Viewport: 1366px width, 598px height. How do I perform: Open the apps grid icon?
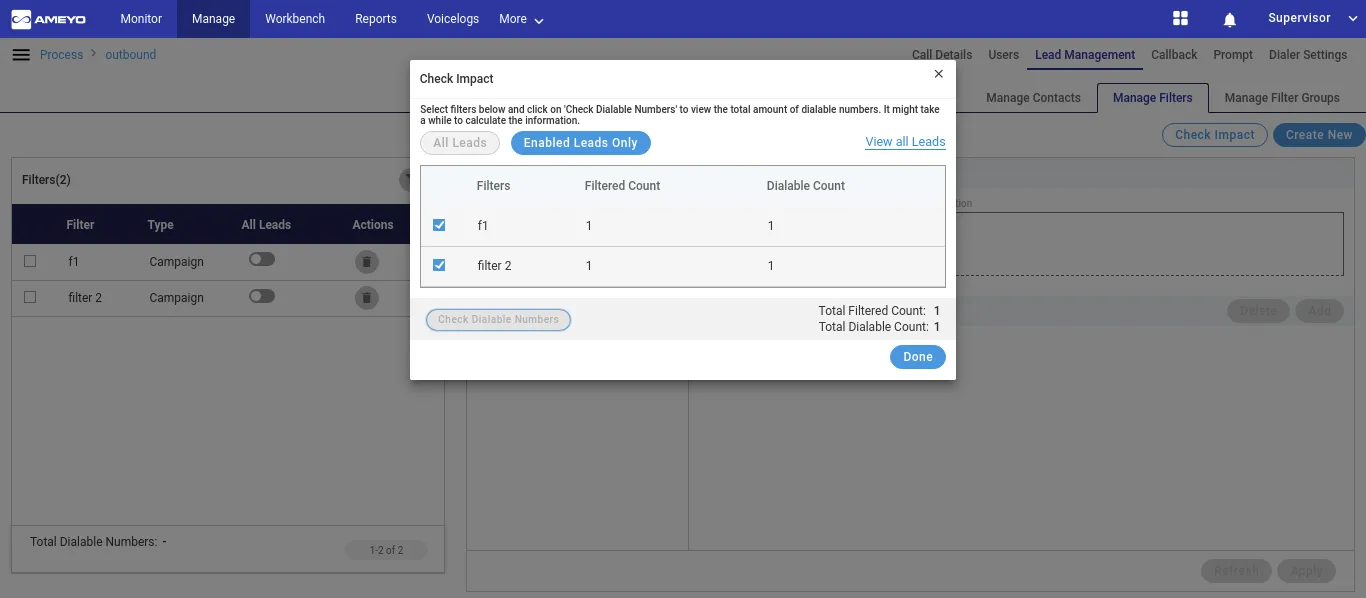pyautogui.click(x=1180, y=19)
